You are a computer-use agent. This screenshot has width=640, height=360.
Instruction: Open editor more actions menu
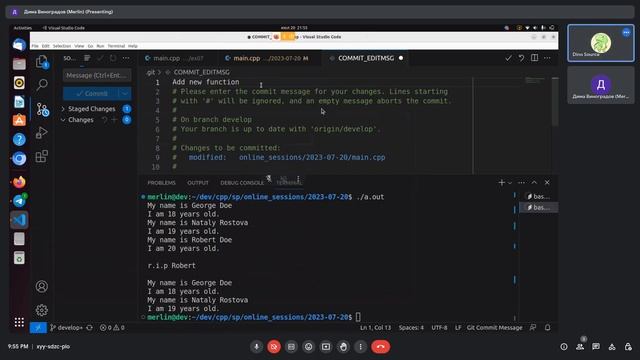tap(547, 58)
